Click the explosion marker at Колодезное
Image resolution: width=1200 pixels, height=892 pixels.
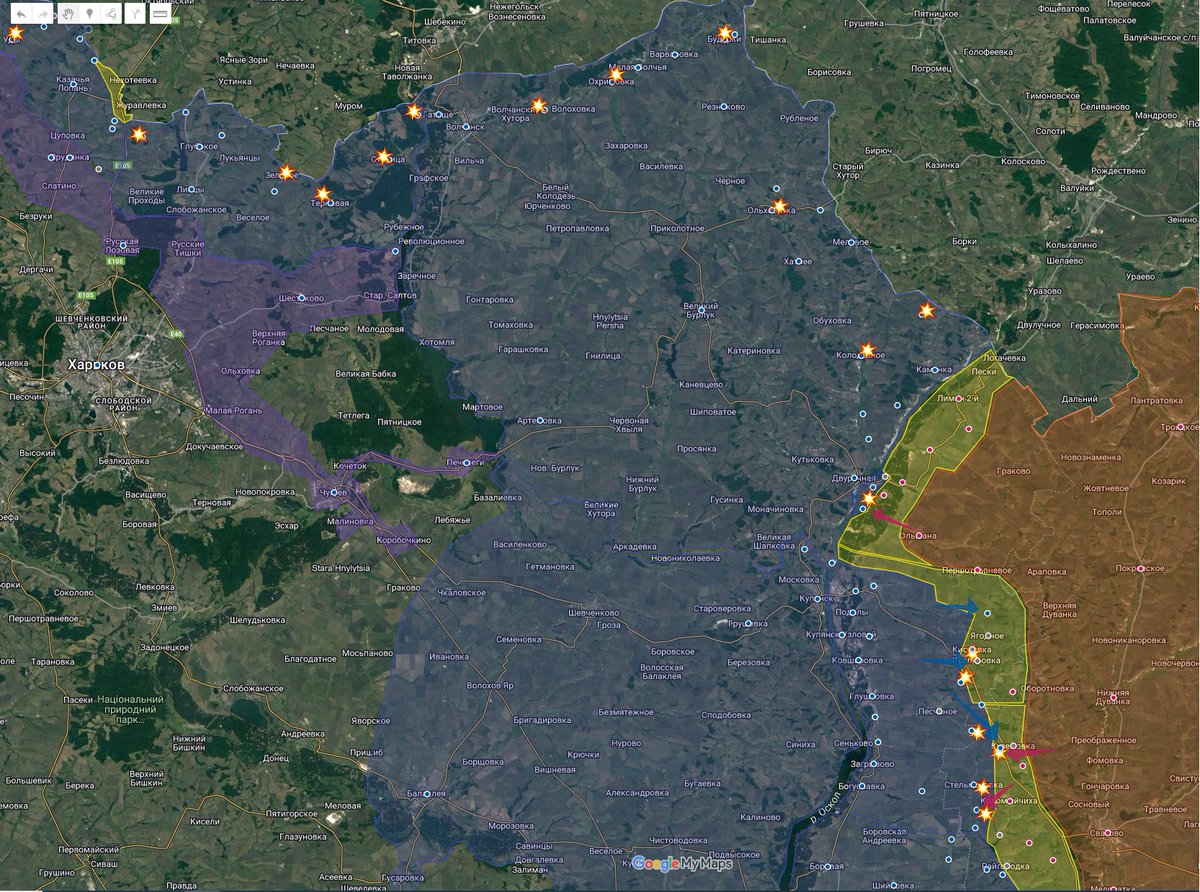868,350
